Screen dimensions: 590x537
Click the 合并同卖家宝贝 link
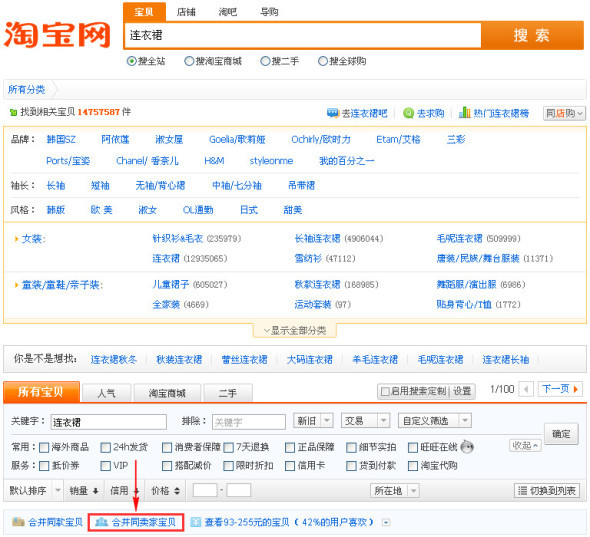(136, 522)
